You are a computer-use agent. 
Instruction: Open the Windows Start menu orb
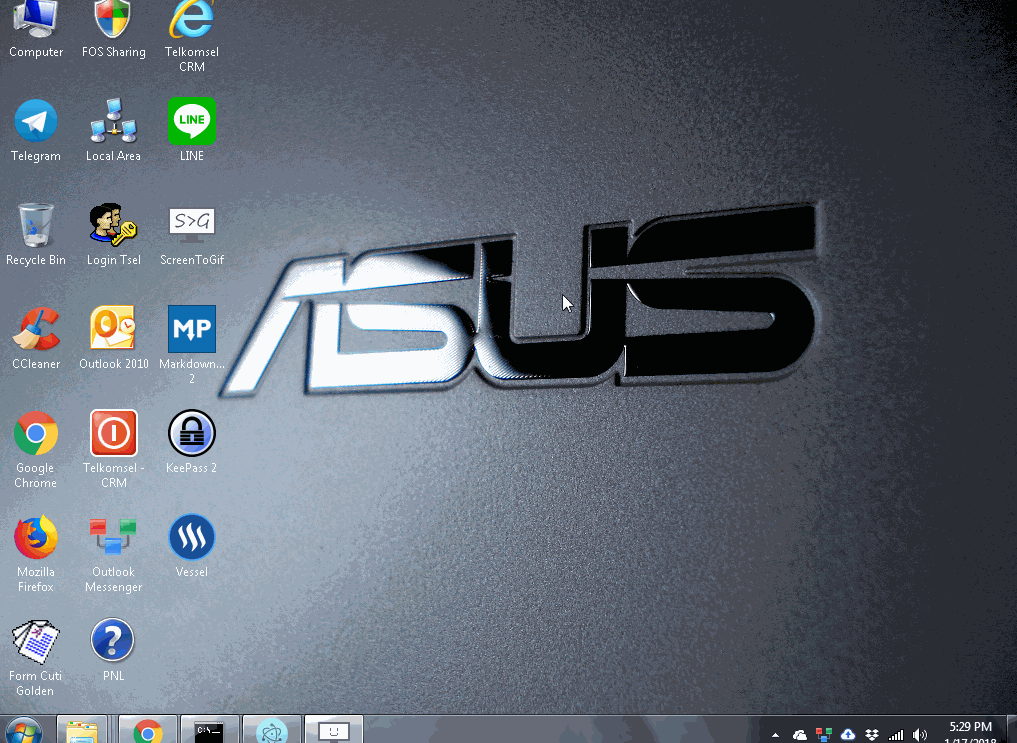pyautogui.click(x=24, y=731)
